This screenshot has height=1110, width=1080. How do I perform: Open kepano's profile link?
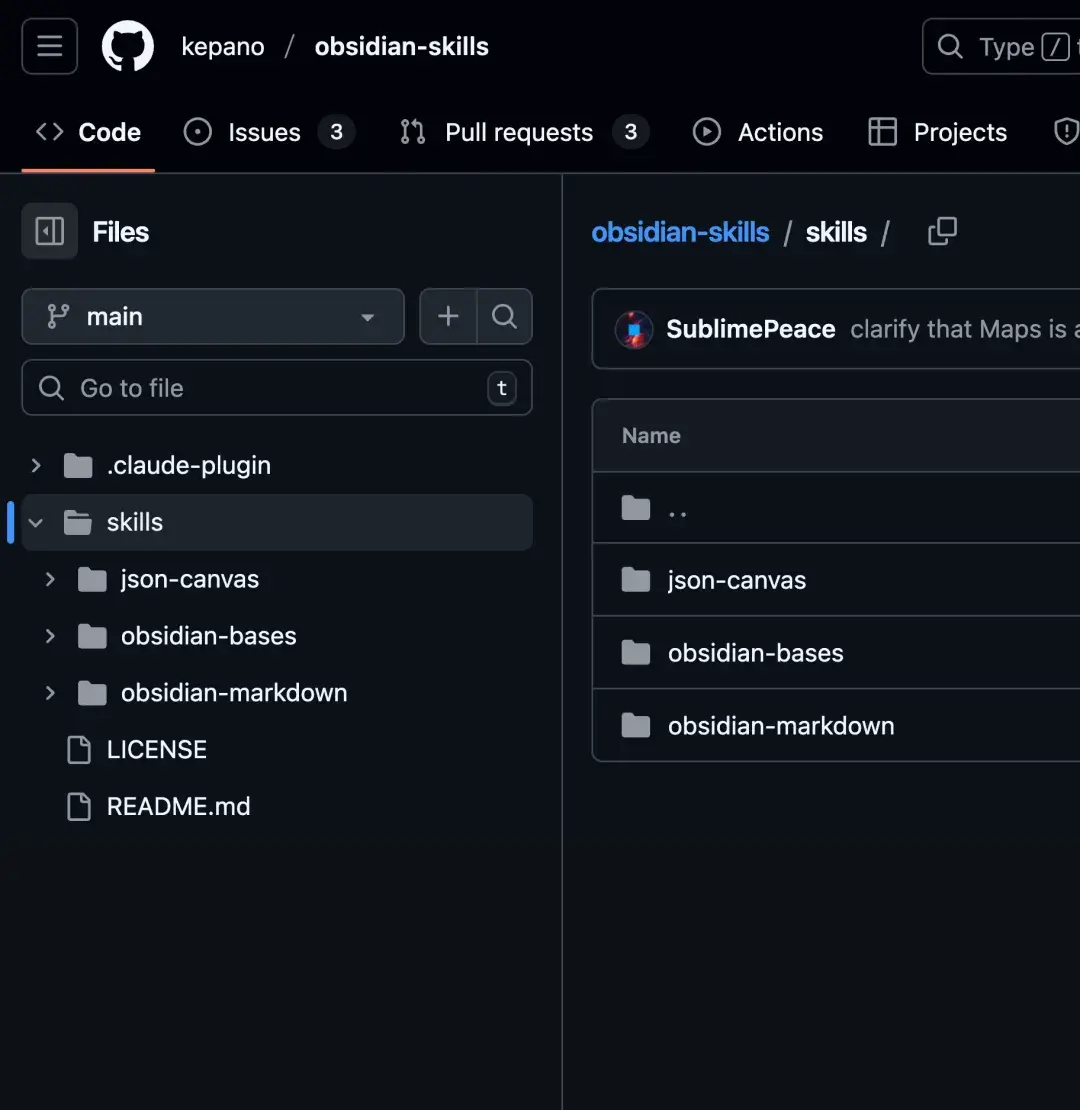point(223,46)
